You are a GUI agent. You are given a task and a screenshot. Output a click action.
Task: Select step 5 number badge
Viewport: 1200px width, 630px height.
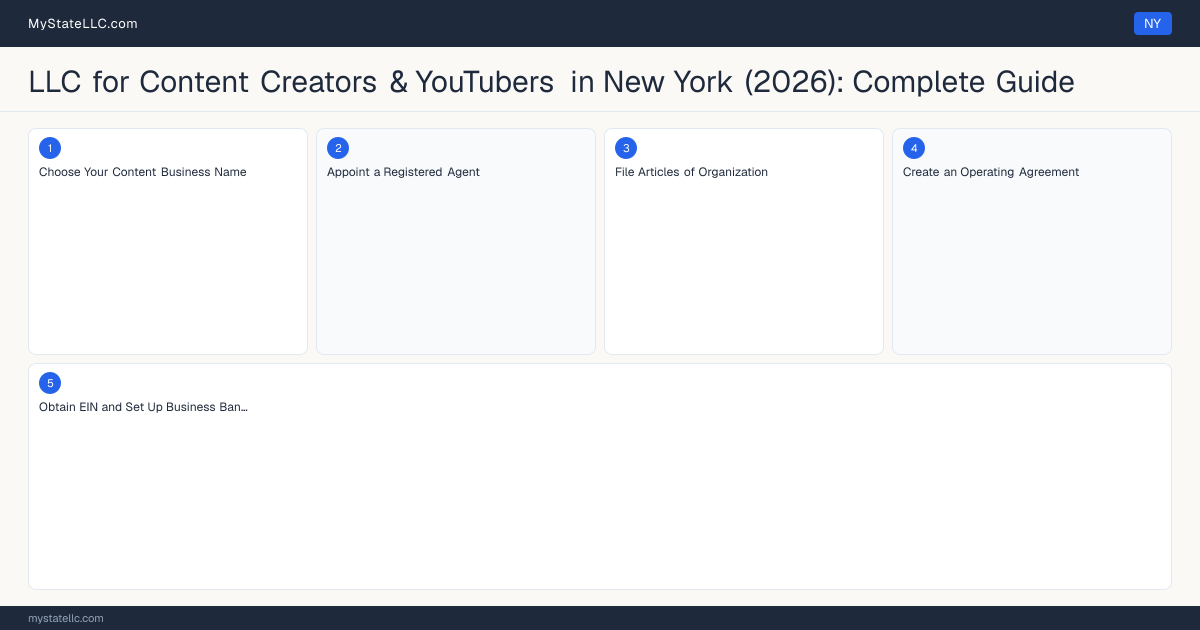(x=50, y=383)
